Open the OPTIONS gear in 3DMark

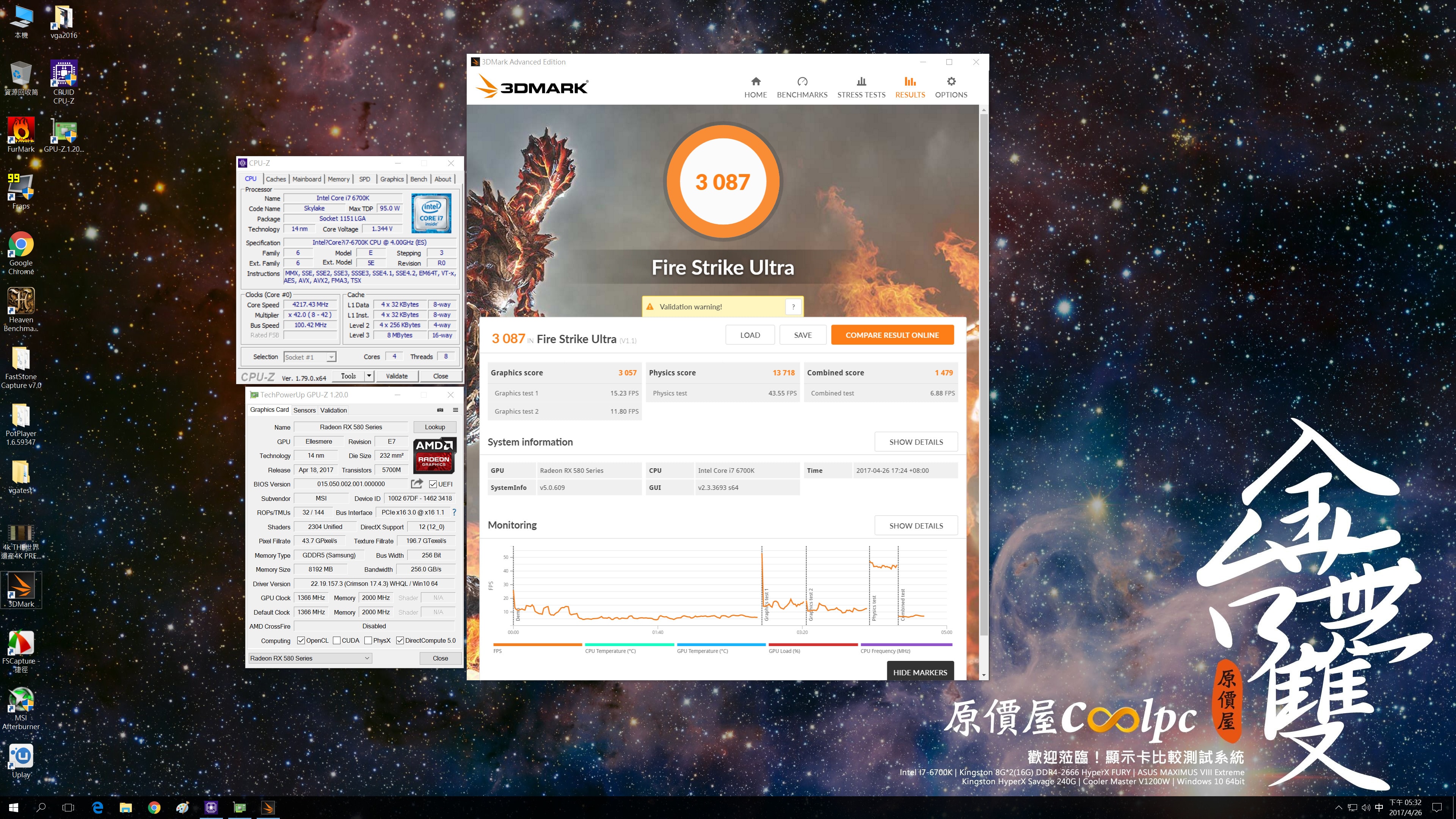coord(951,88)
